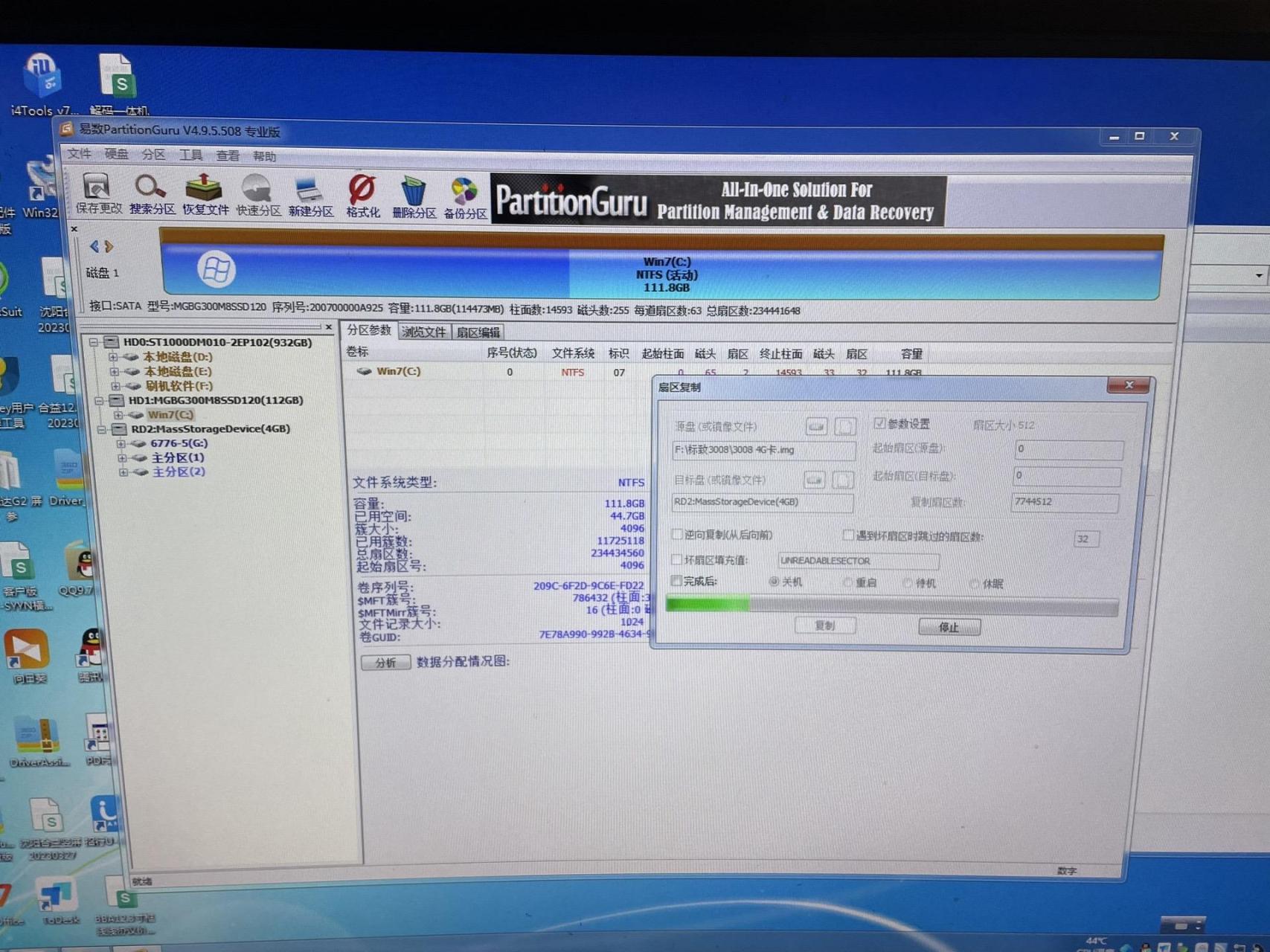Open the 硬盘 menu
Screen dimensions: 1270x952
(116, 154)
